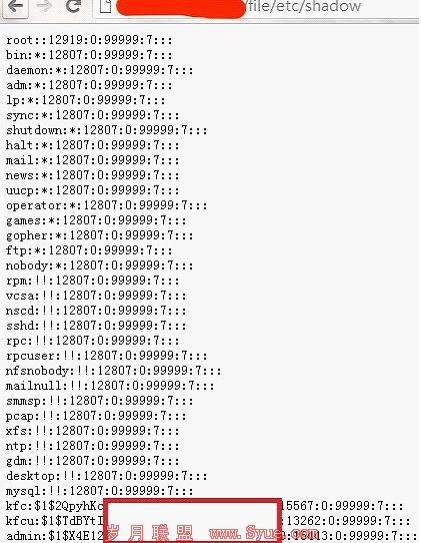Click the gopher account line
421x543 pixels.
(x=100, y=236)
